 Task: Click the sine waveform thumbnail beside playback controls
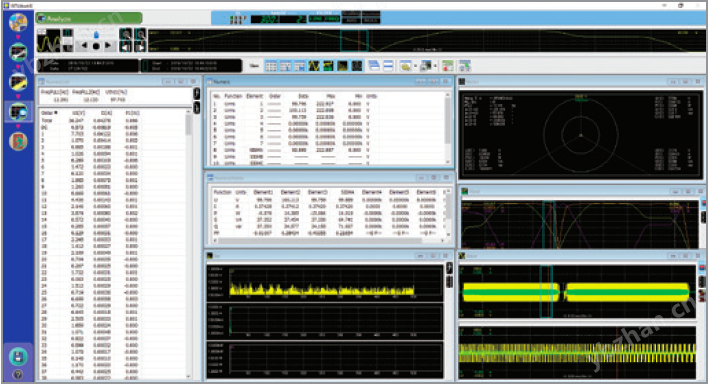click(48, 41)
